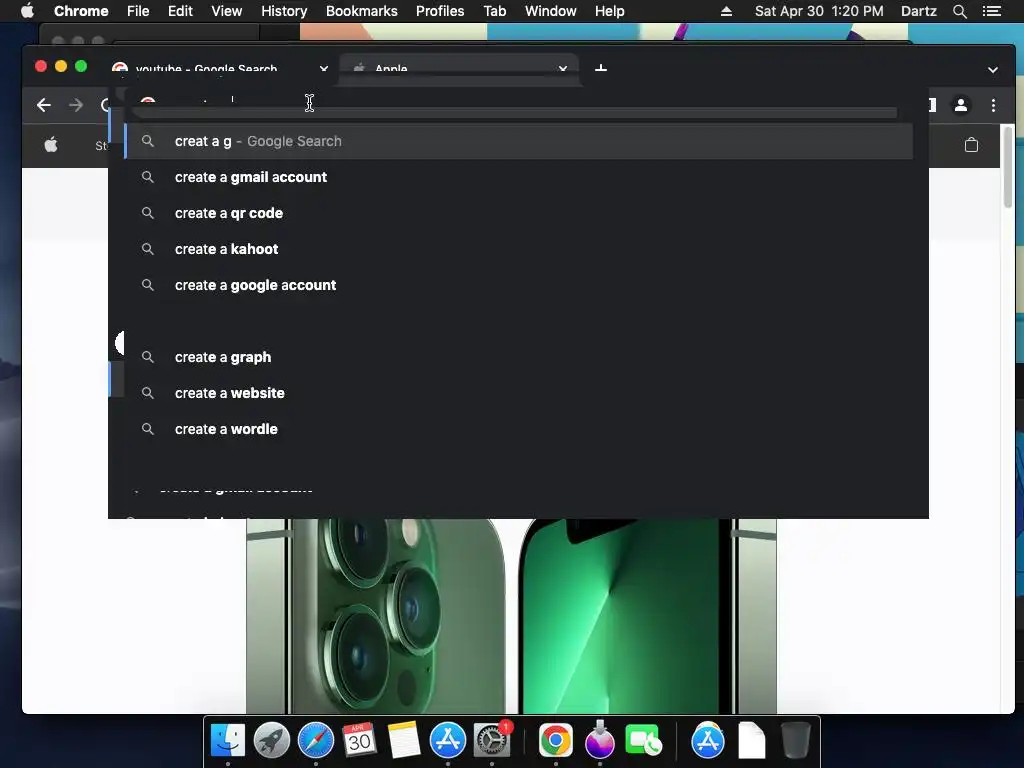Open the Tab menu

(494, 11)
